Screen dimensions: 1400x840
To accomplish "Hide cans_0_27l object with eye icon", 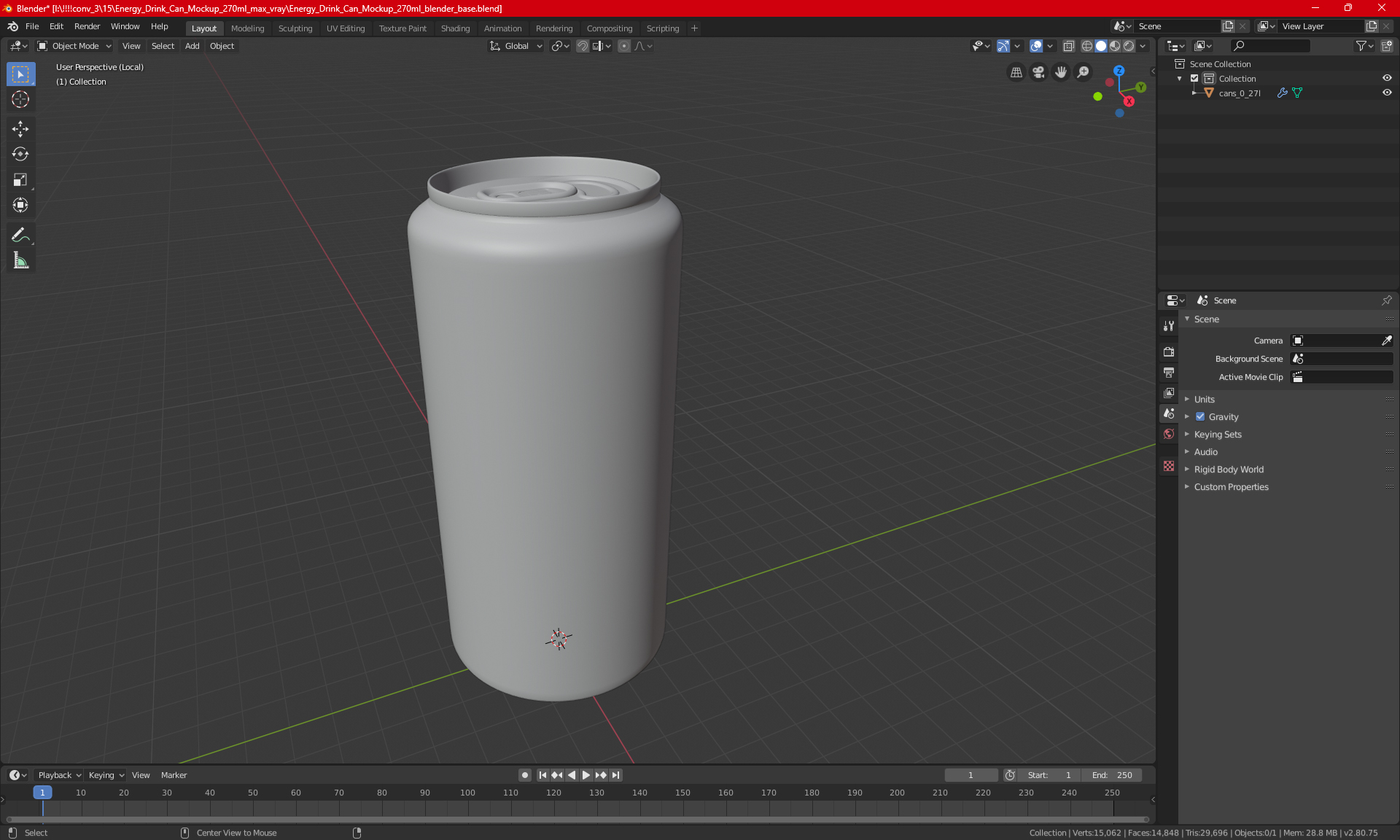I will coord(1387,93).
